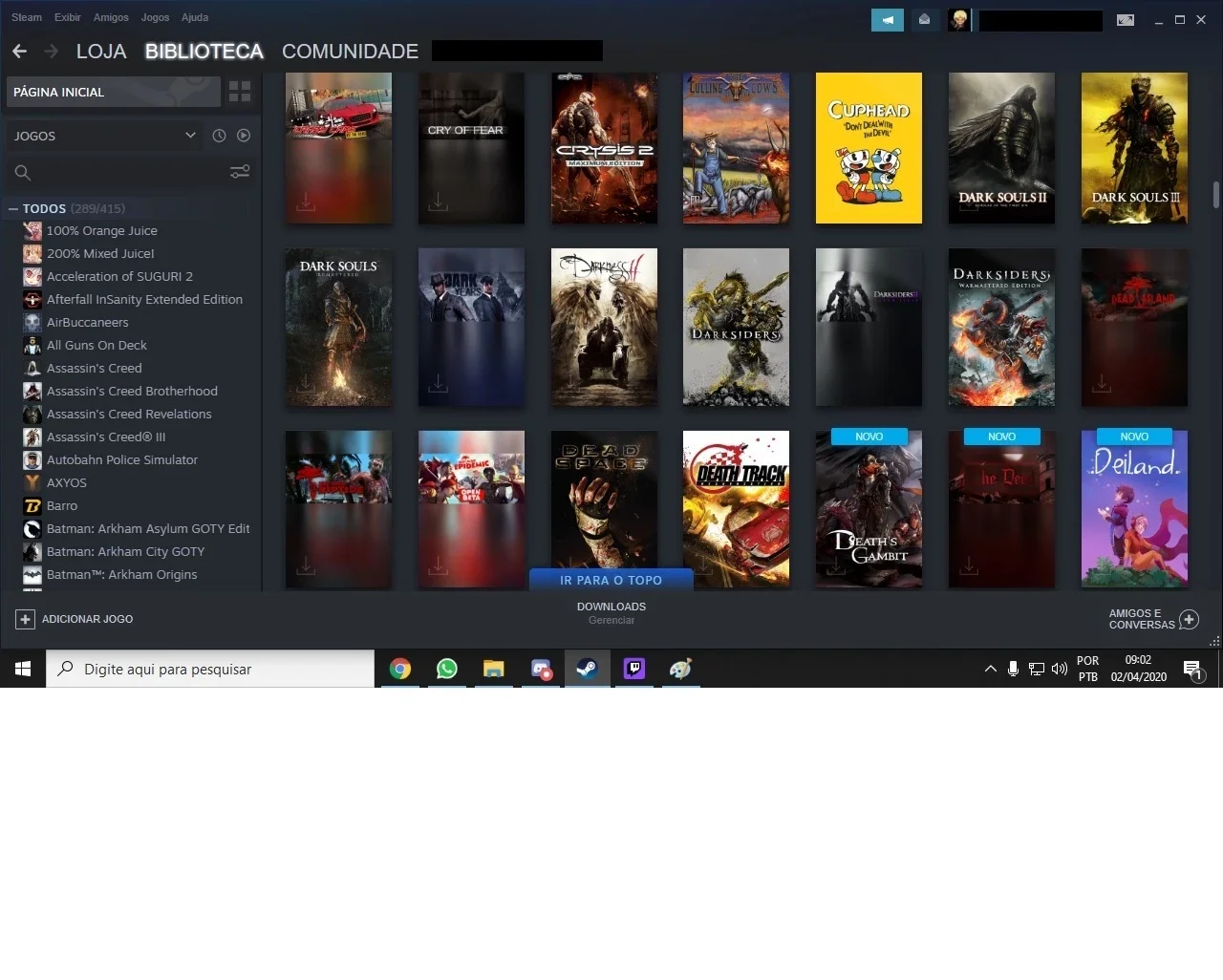This screenshot has width=1223, height=980.
Task: Switch to the LOJA tab
Action: tap(101, 52)
